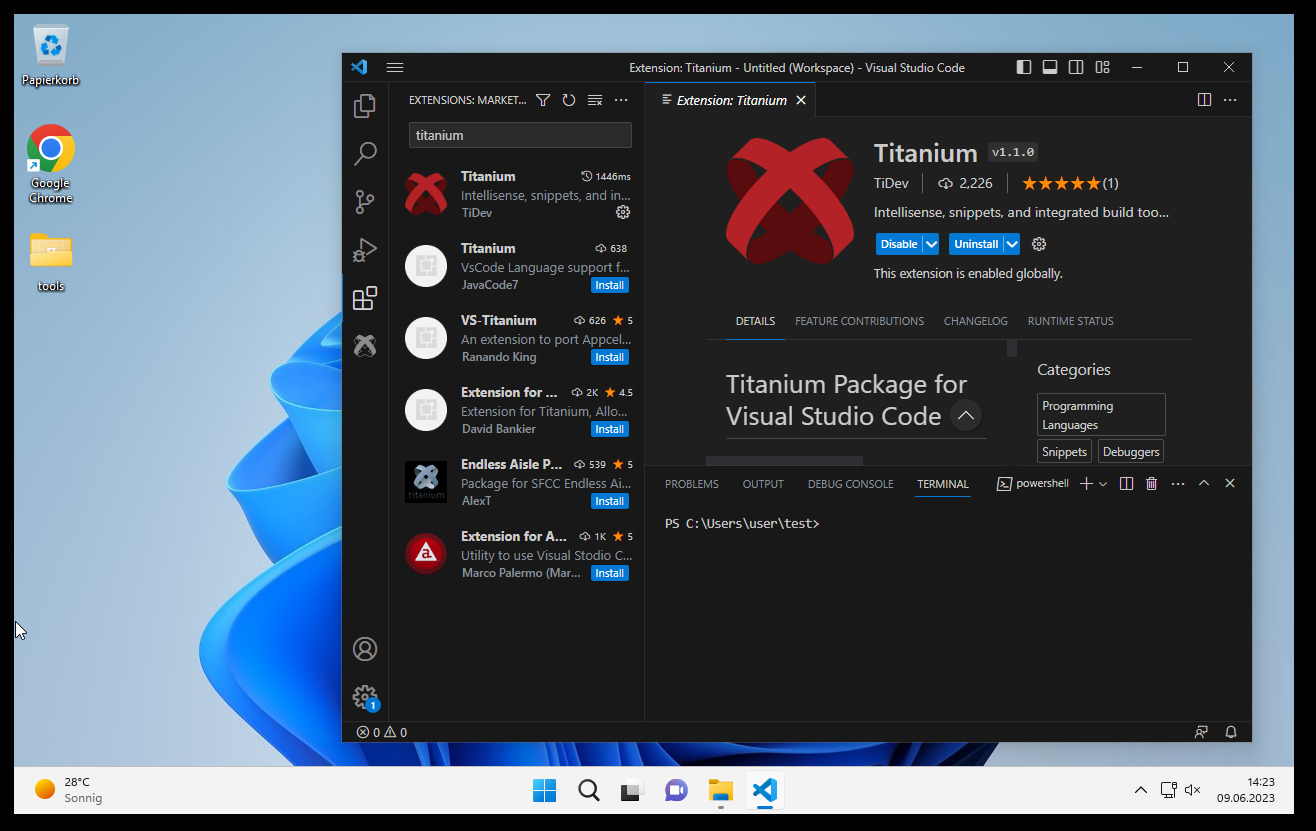The width and height of the screenshot is (1316, 831).
Task: Switch to Changelog tab
Action: click(976, 321)
